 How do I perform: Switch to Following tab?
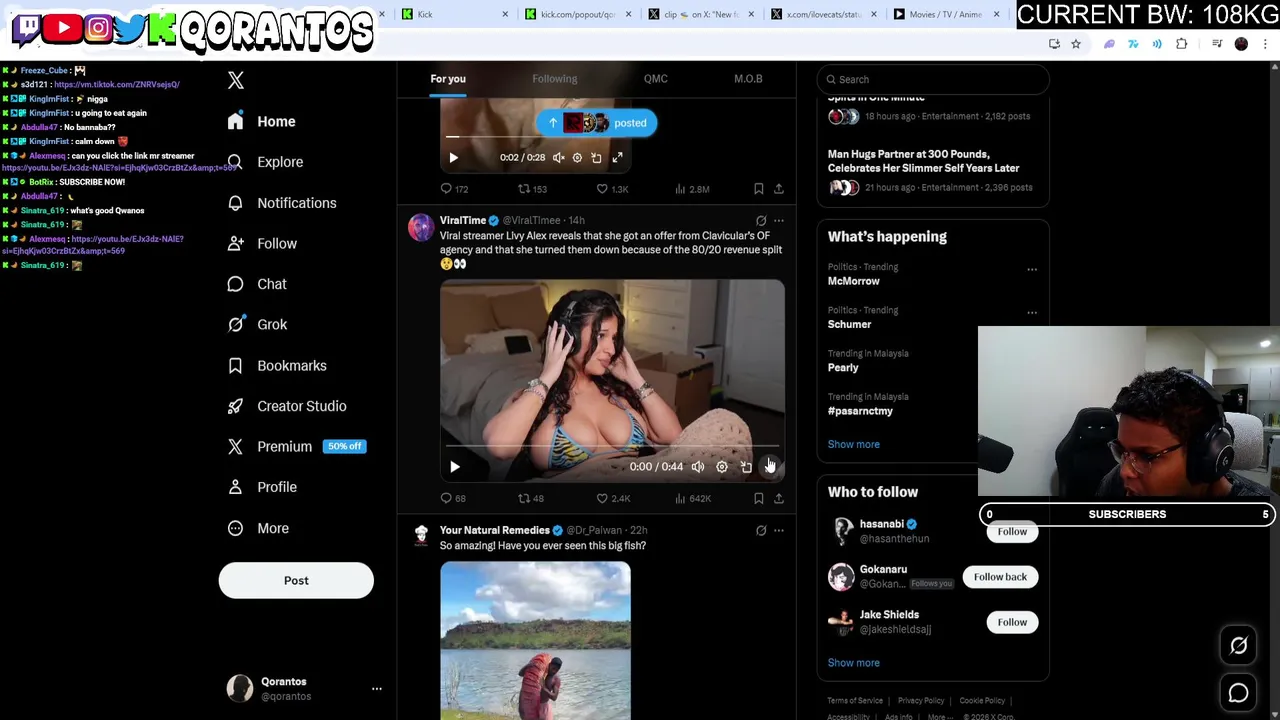click(555, 79)
